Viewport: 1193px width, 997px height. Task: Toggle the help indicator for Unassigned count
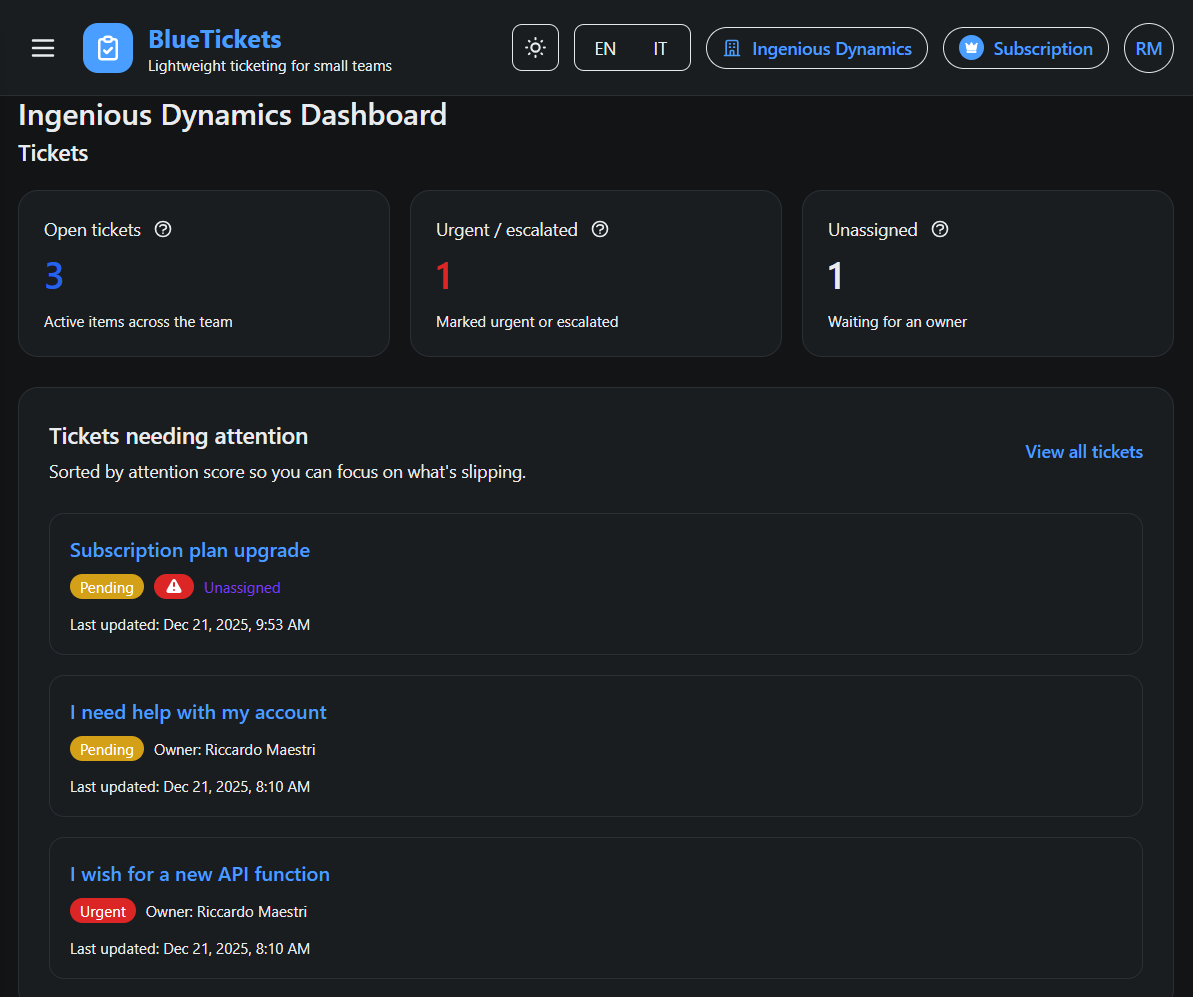(x=939, y=229)
